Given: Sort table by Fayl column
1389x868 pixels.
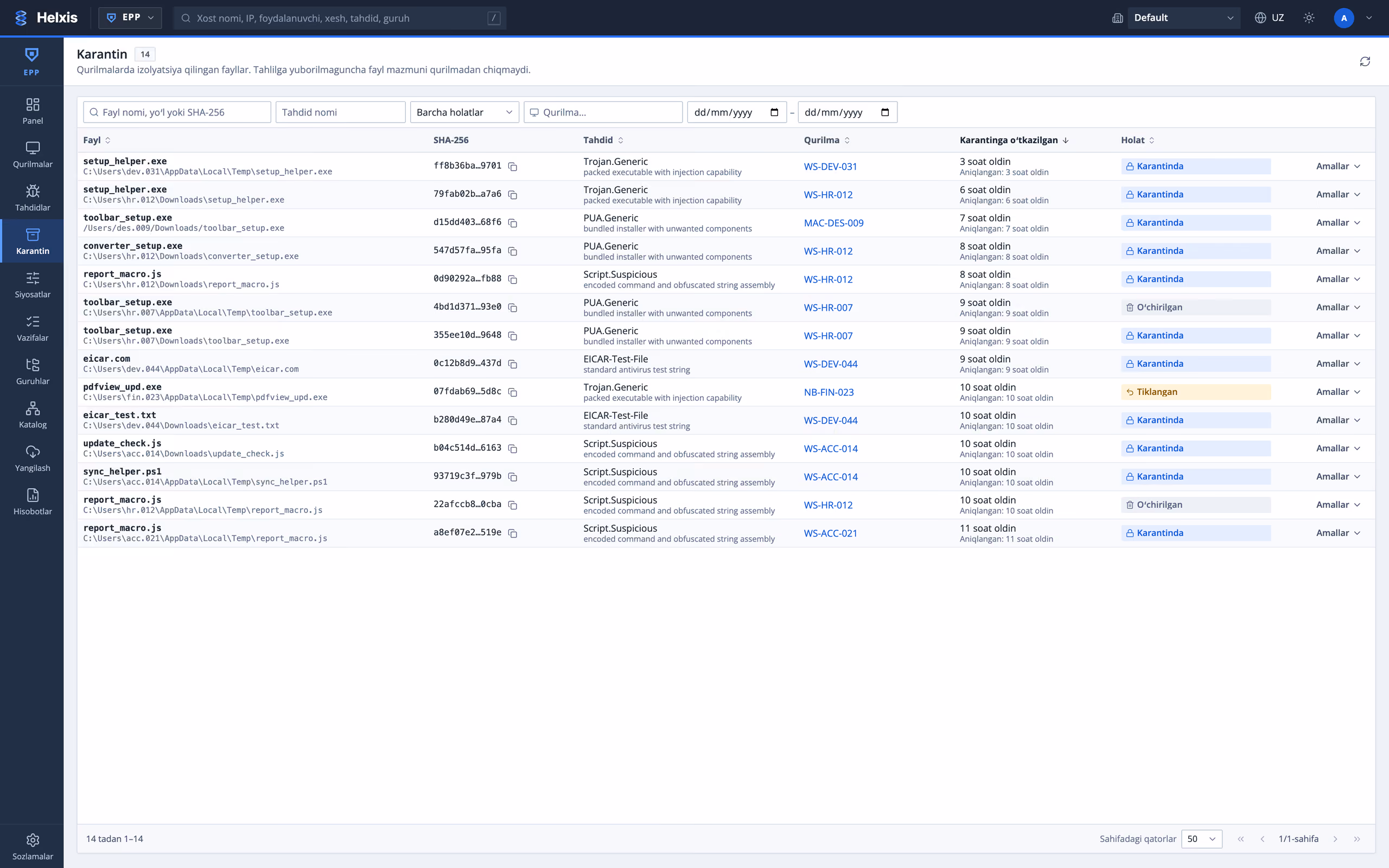Looking at the screenshot, I should click(97, 140).
